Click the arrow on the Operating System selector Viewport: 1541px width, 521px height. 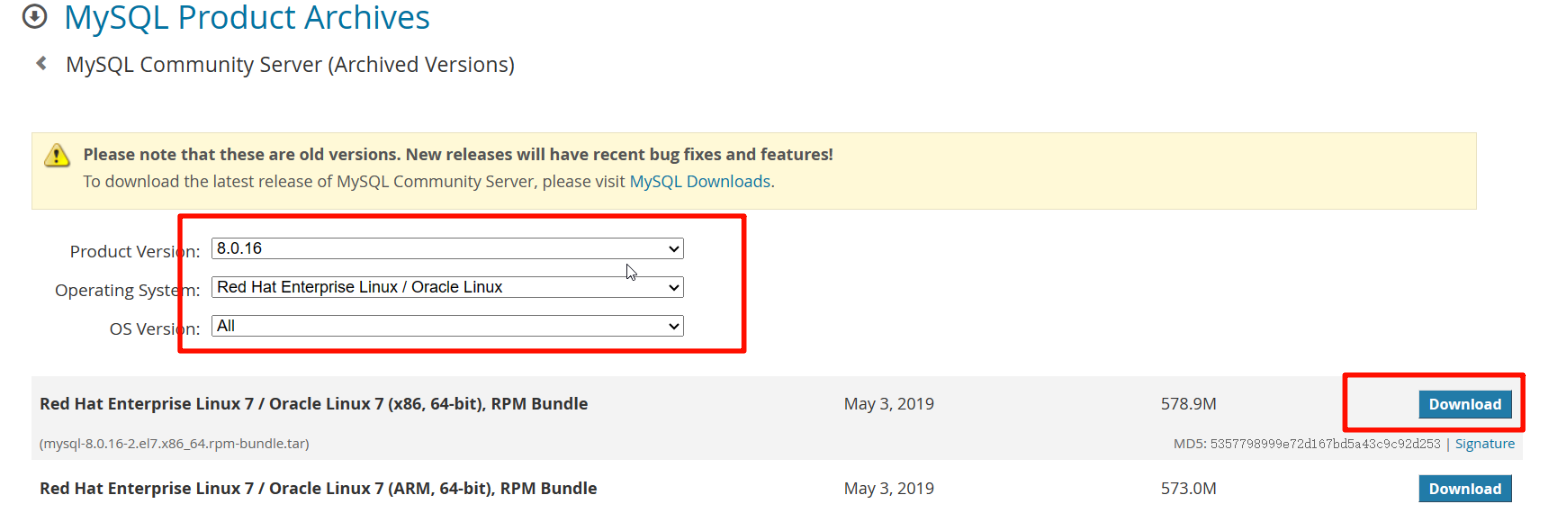pos(675,287)
